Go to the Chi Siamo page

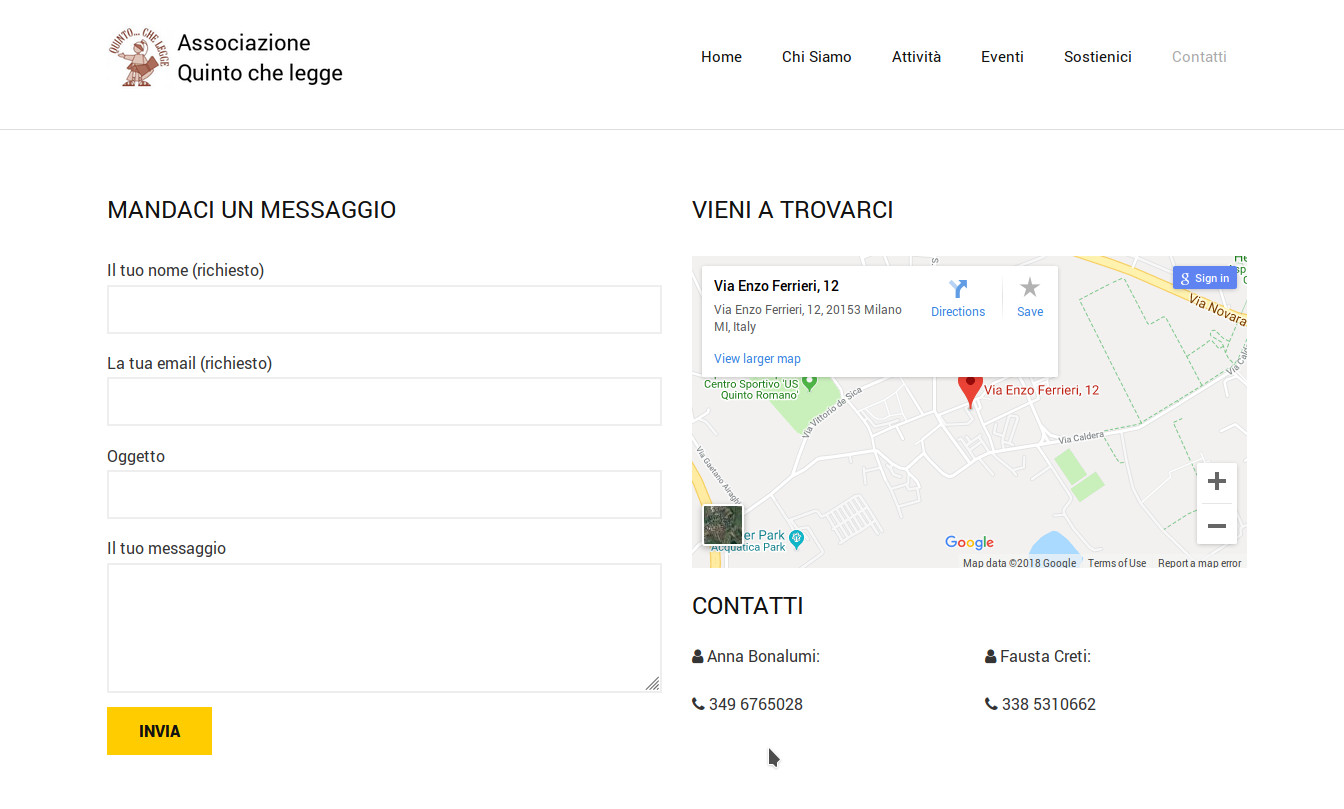(816, 57)
